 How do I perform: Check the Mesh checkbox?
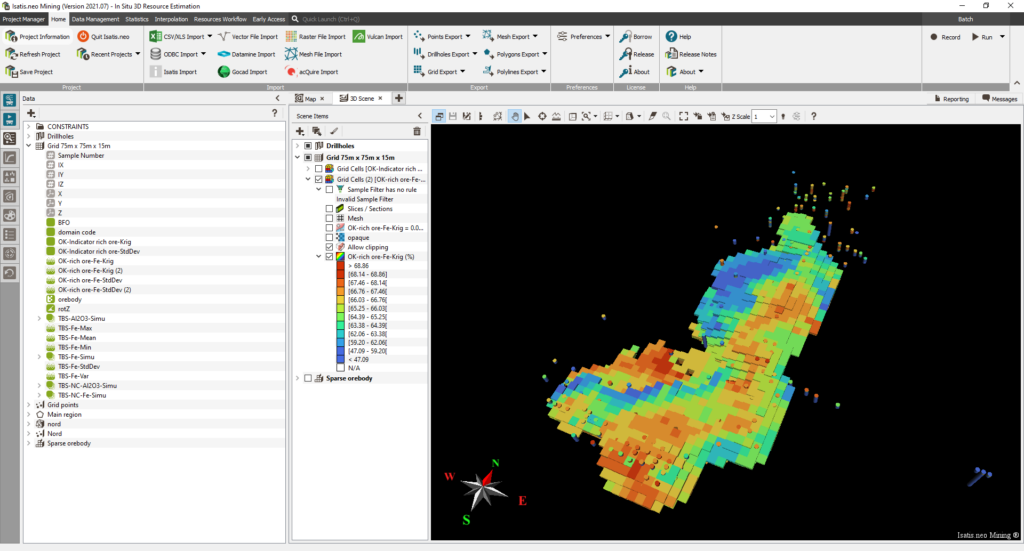click(329, 218)
